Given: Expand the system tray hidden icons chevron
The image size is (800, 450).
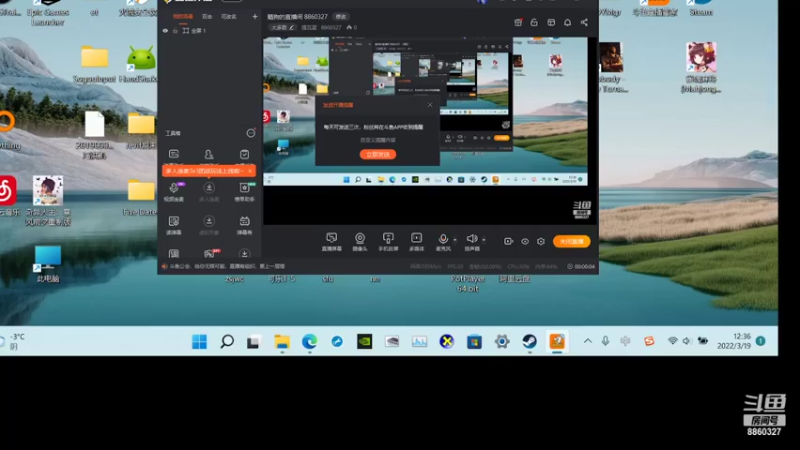Looking at the screenshot, I should tap(588, 341).
